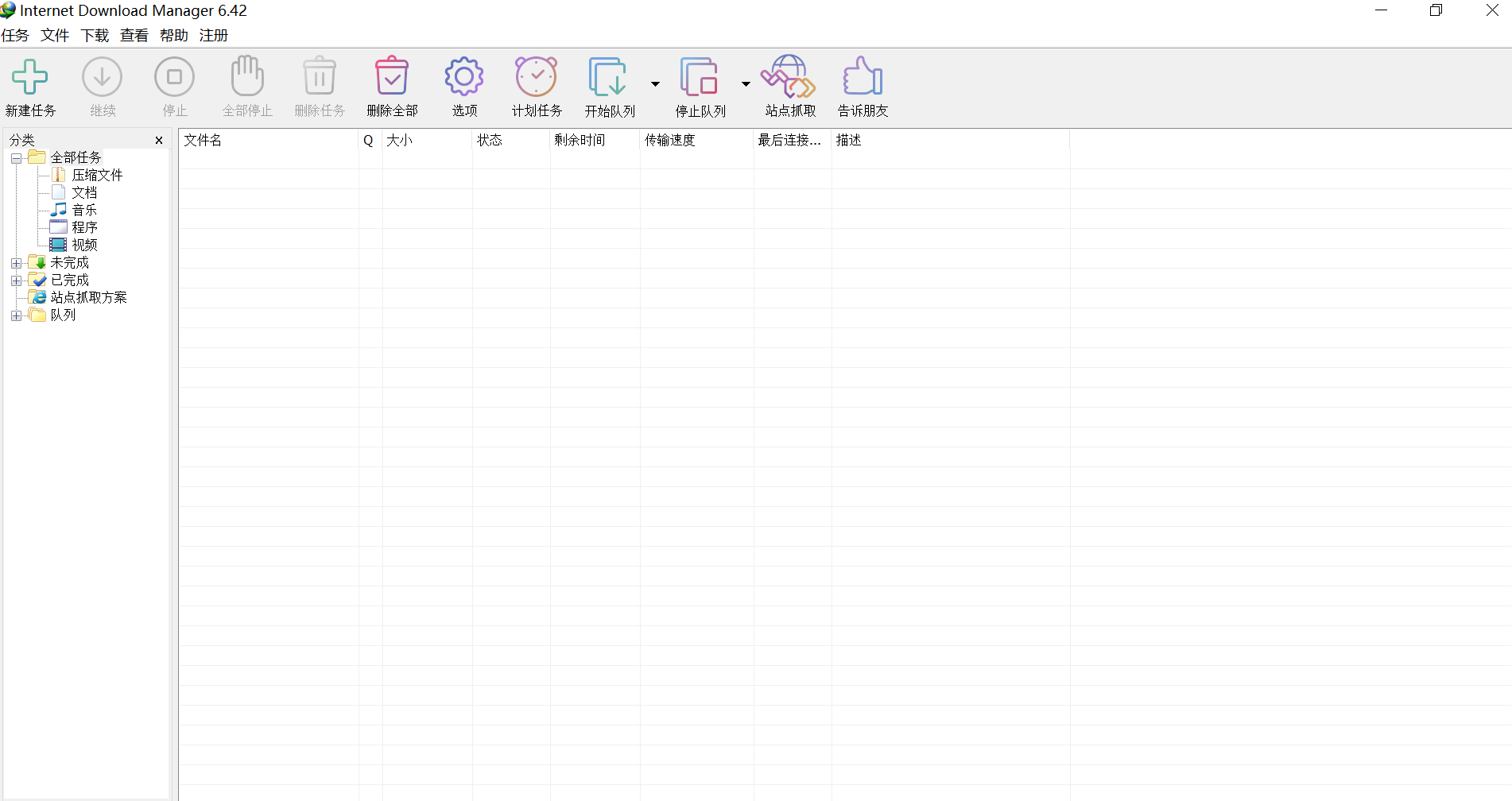Screen dimensions: 1512x801
Task: Close the 分类 sidebar panel
Action: [158, 140]
